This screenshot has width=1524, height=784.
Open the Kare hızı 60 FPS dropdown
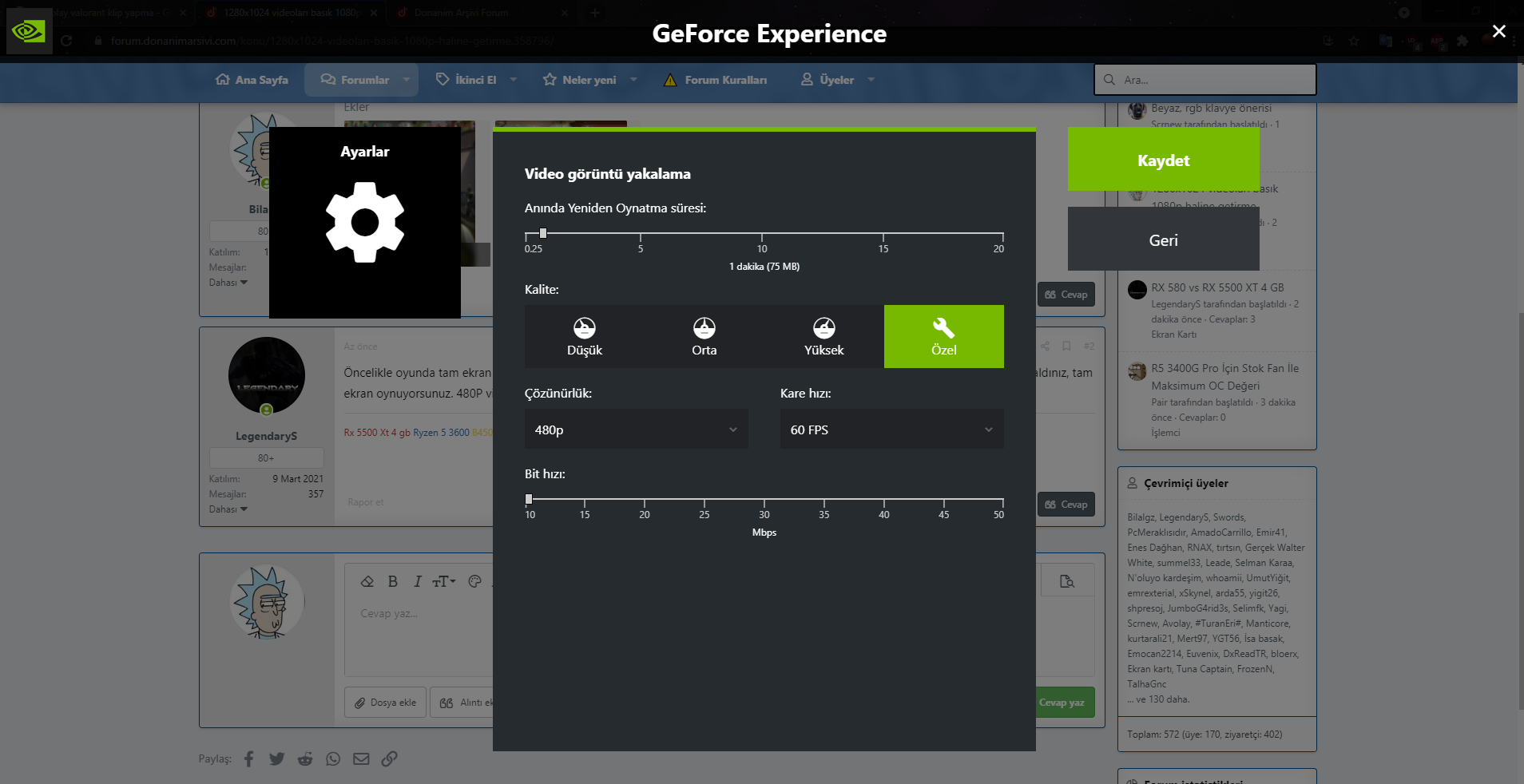(x=892, y=430)
